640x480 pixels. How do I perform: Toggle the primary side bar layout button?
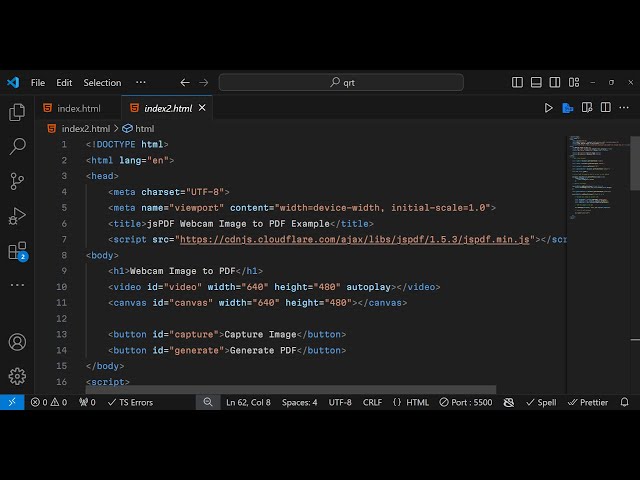[517, 83]
